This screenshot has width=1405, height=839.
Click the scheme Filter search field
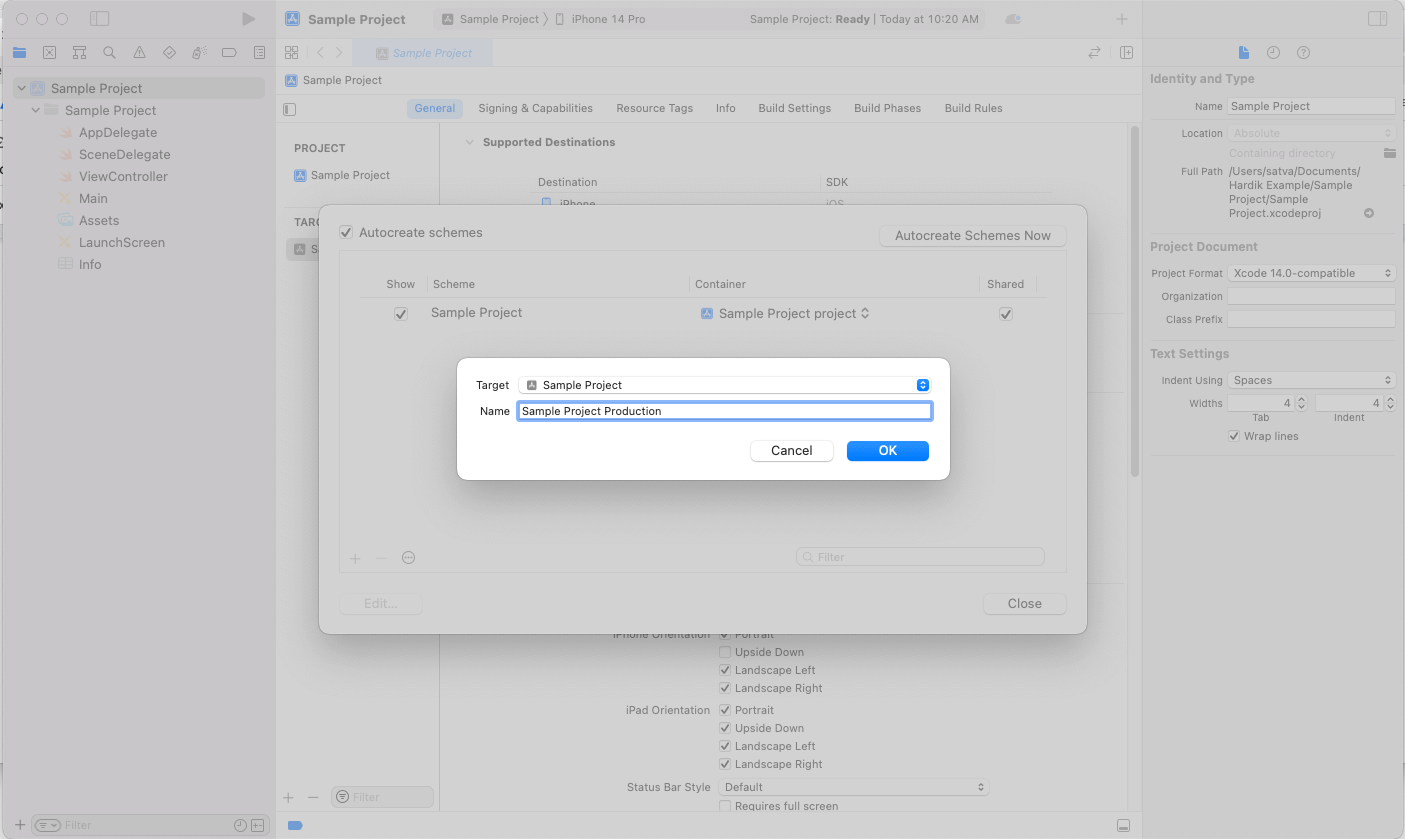point(920,557)
